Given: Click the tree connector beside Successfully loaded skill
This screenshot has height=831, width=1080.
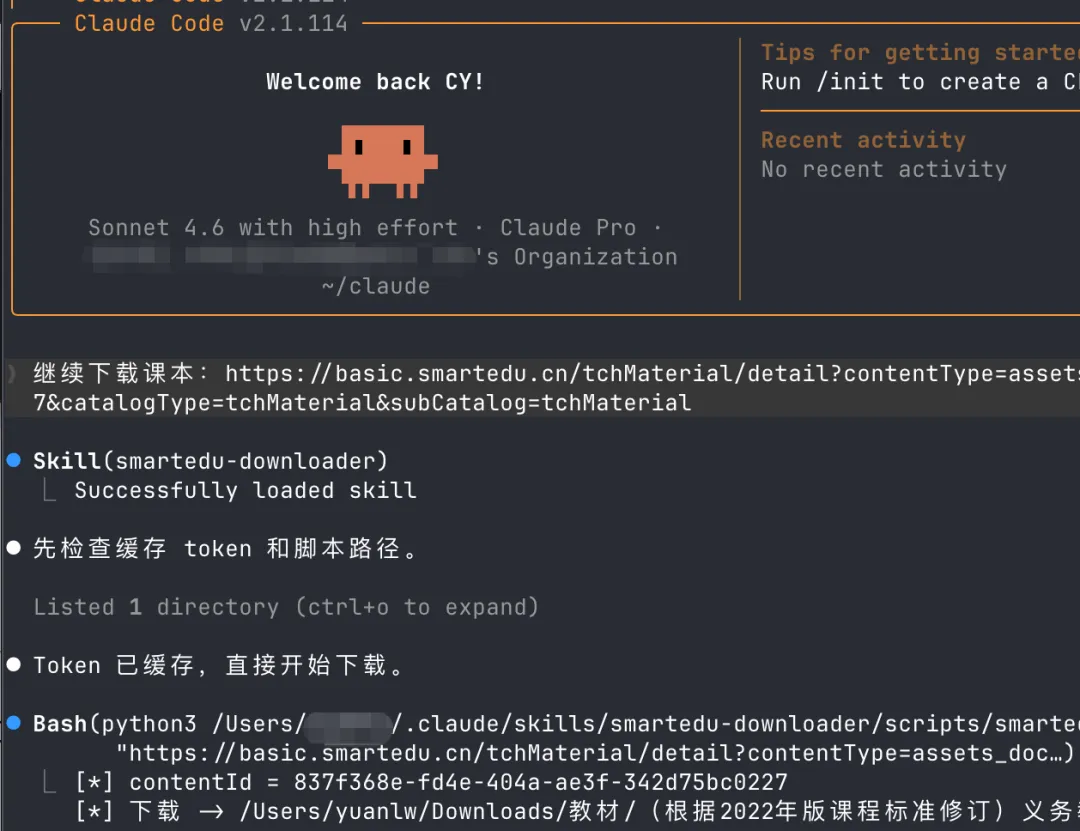Looking at the screenshot, I should tap(49, 489).
